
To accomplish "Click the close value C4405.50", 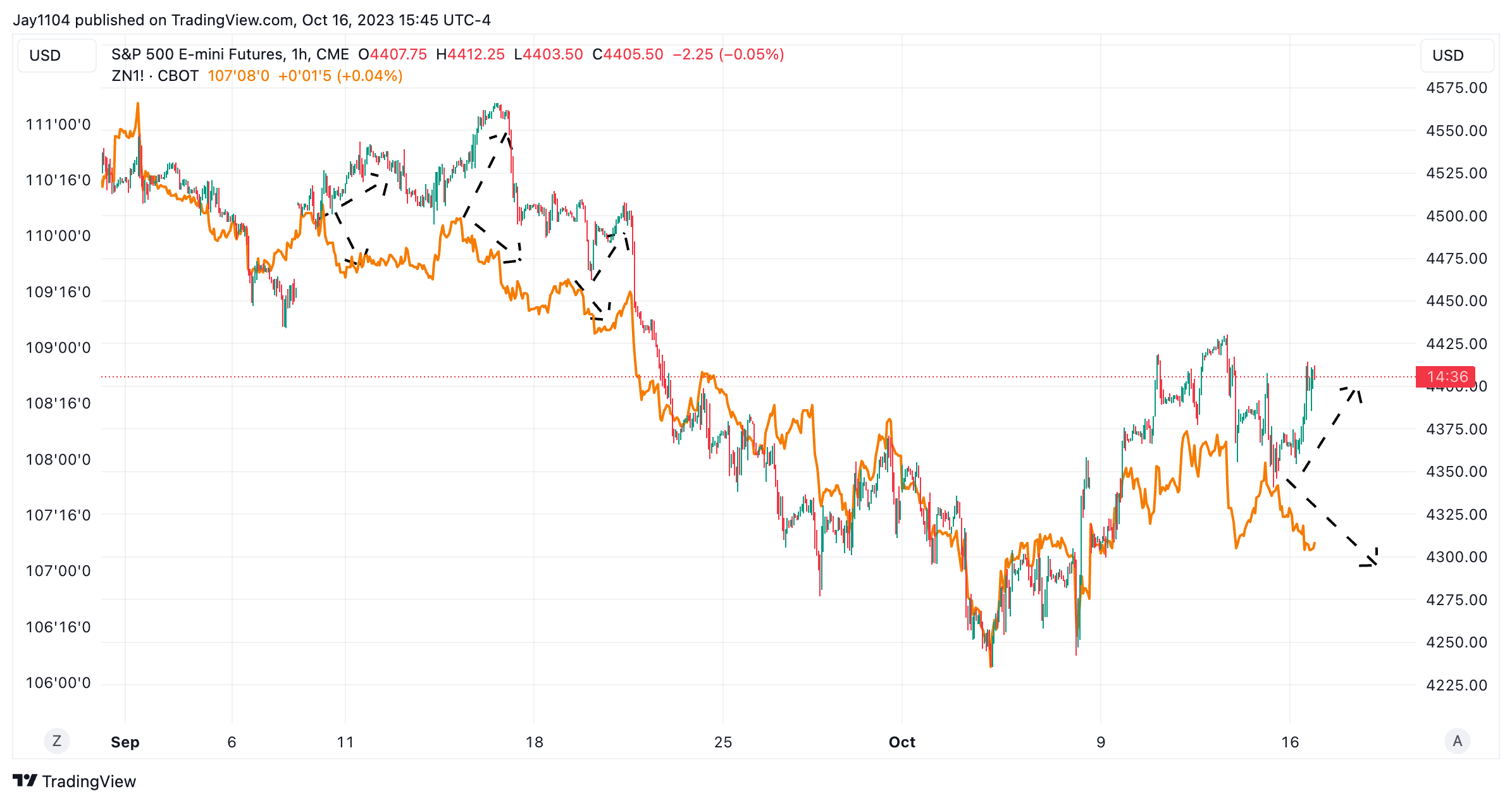I will pos(628,54).
